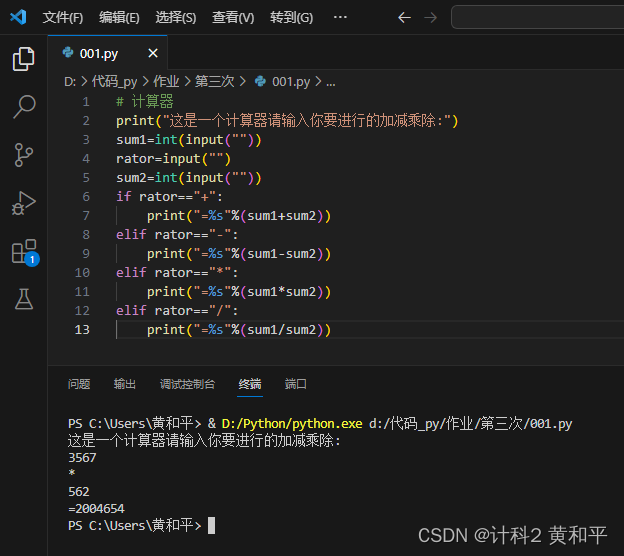
Task: Click line number 13 in the gutter
Action: click(82, 330)
